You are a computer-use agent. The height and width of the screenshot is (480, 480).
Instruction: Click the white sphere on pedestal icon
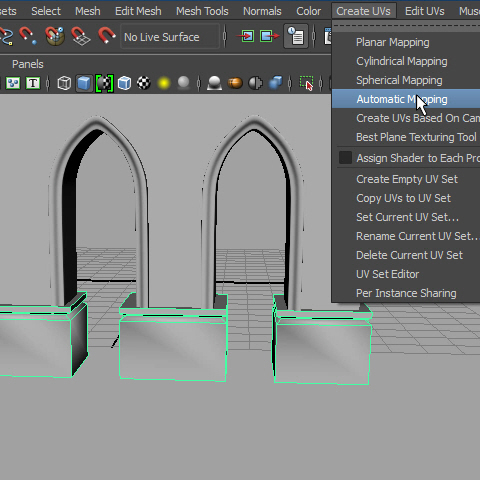pos(214,83)
